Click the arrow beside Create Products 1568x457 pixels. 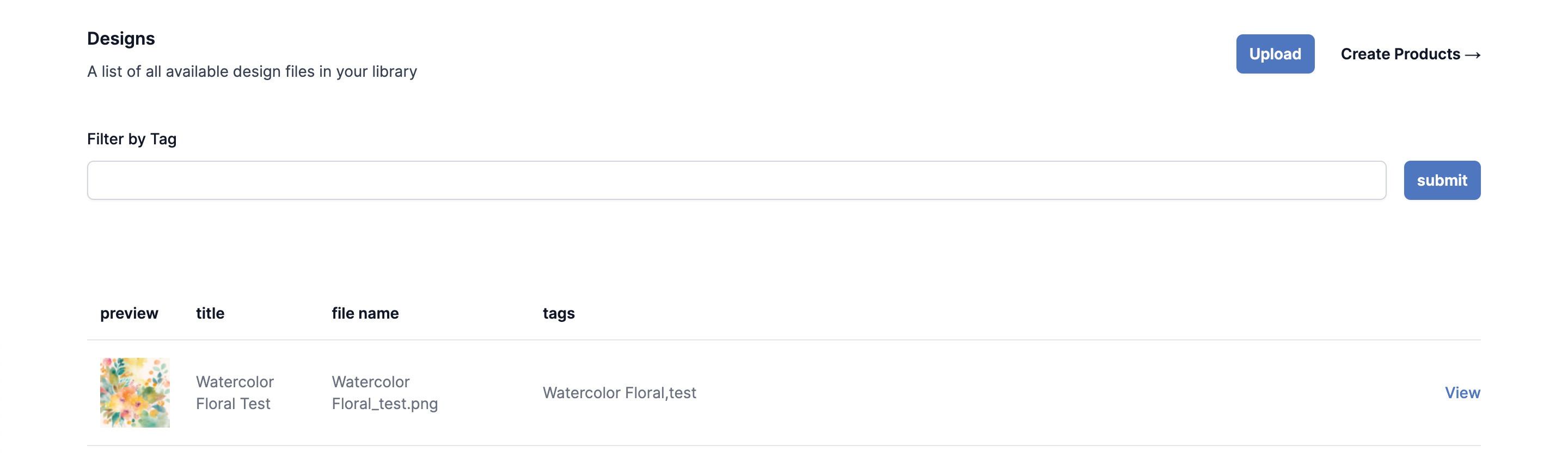tap(1472, 55)
